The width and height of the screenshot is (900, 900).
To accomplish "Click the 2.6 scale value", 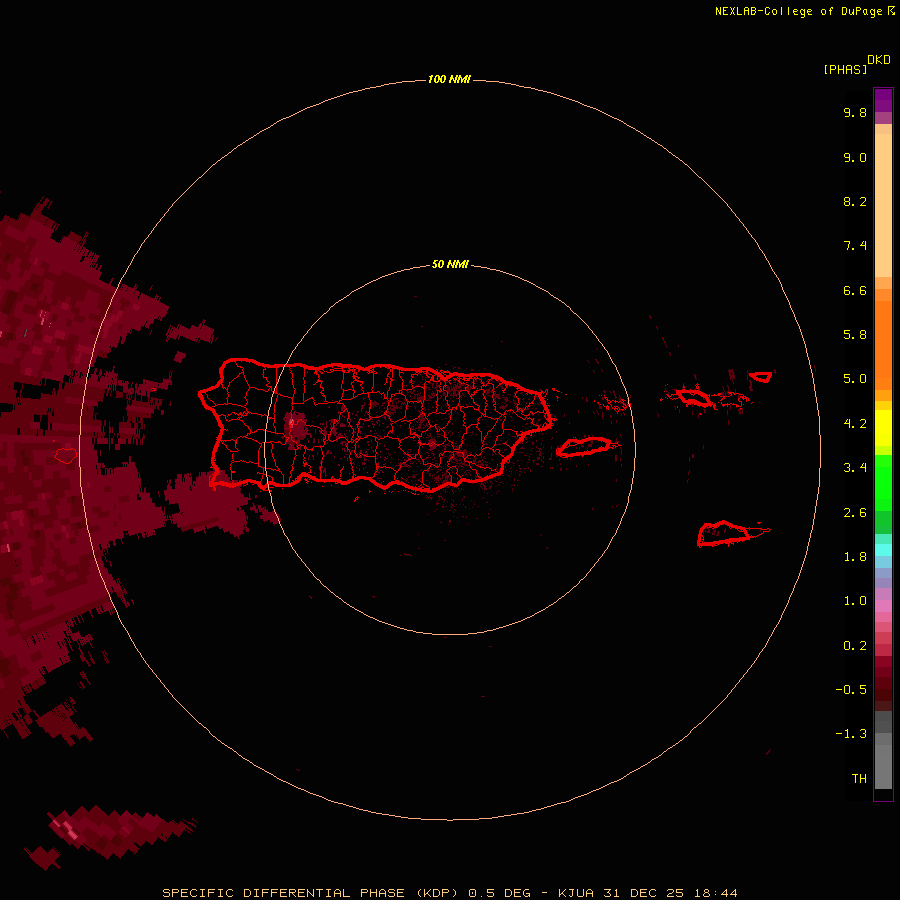I will point(855,513).
